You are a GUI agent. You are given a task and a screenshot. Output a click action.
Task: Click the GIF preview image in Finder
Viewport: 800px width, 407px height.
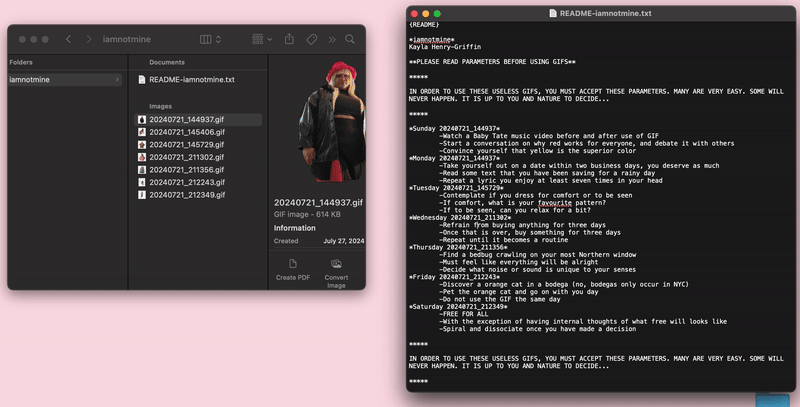pyautogui.click(x=332, y=121)
